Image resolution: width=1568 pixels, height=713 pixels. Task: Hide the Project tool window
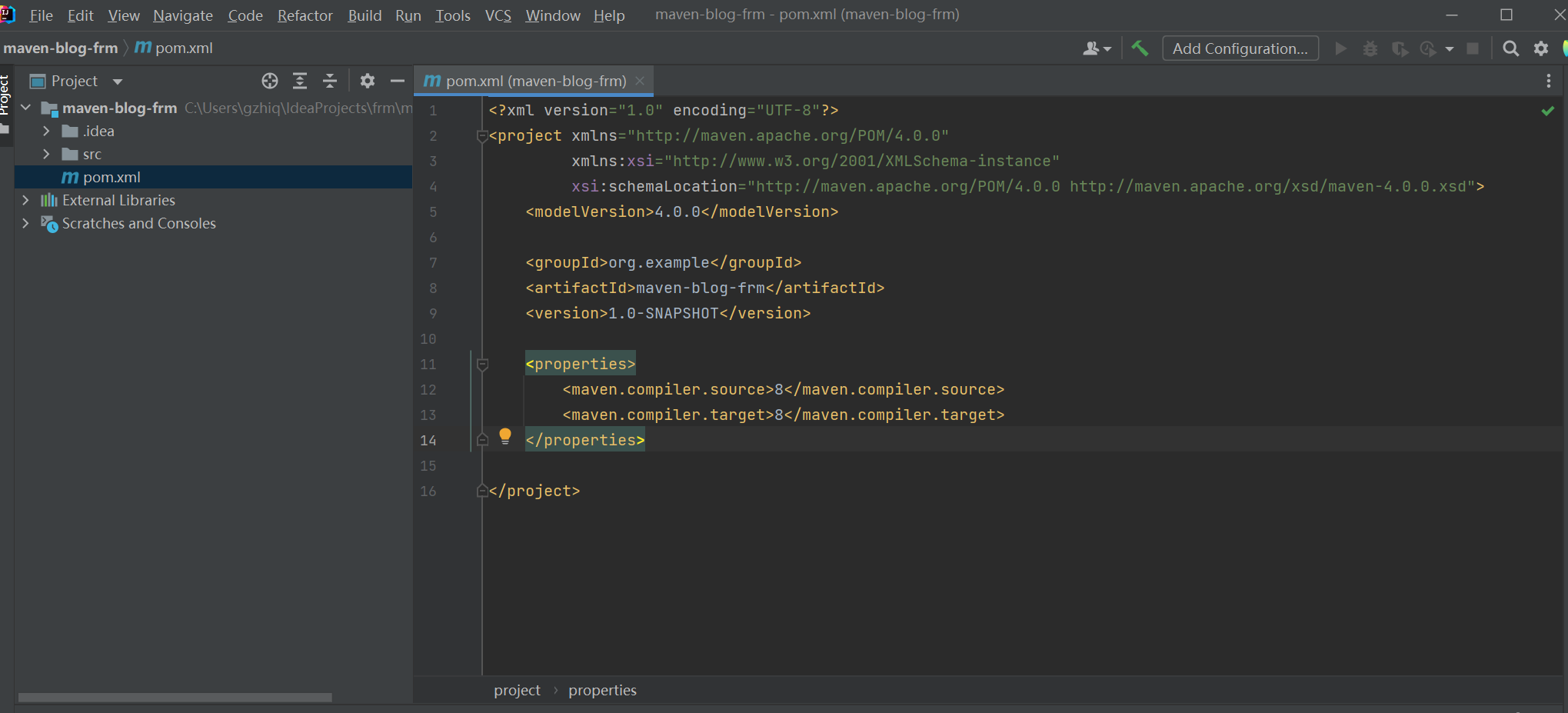tap(398, 81)
